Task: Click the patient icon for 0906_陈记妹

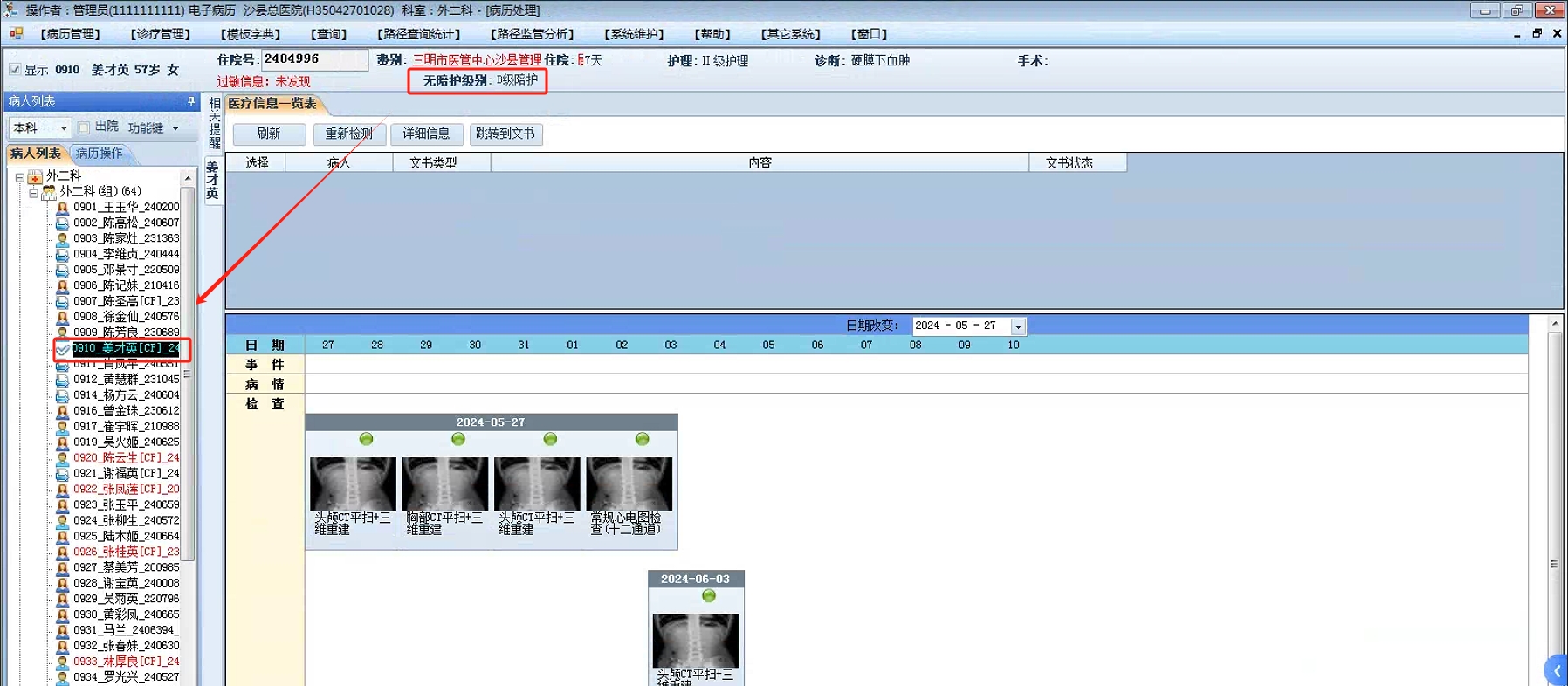Action: pos(63,285)
